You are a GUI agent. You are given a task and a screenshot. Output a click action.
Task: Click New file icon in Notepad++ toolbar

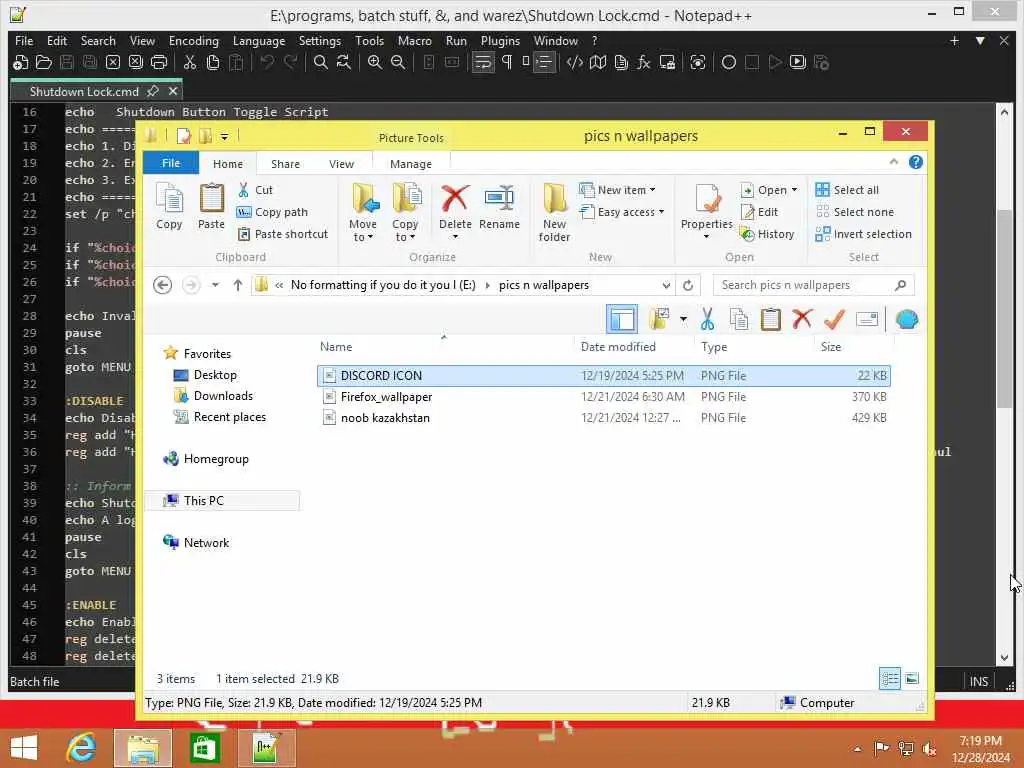pyautogui.click(x=20, y=63)
